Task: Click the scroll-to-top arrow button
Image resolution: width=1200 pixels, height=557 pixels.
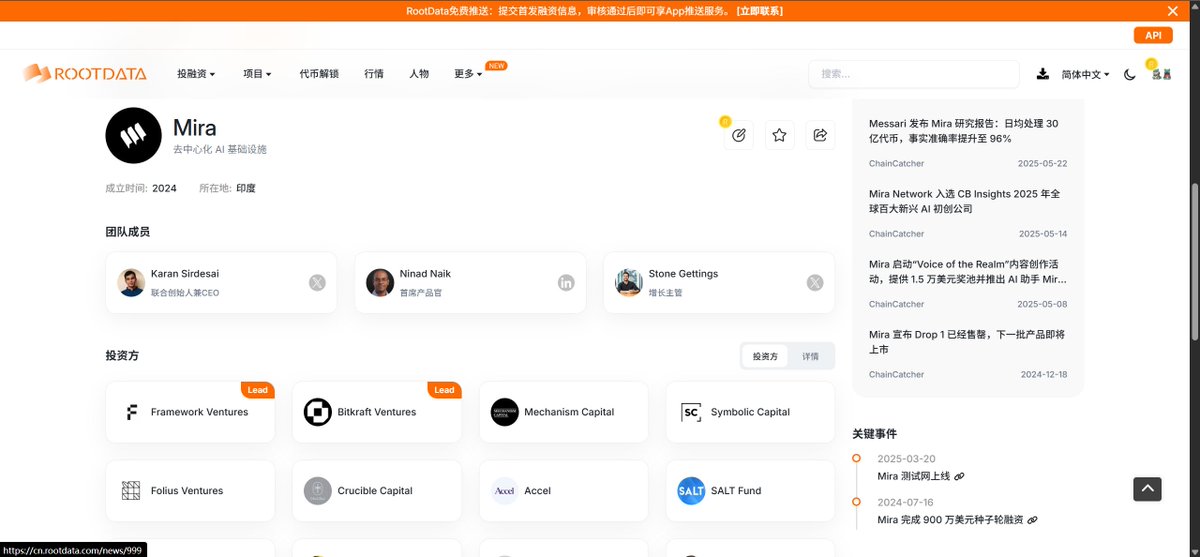Action: click(1147, 489)
